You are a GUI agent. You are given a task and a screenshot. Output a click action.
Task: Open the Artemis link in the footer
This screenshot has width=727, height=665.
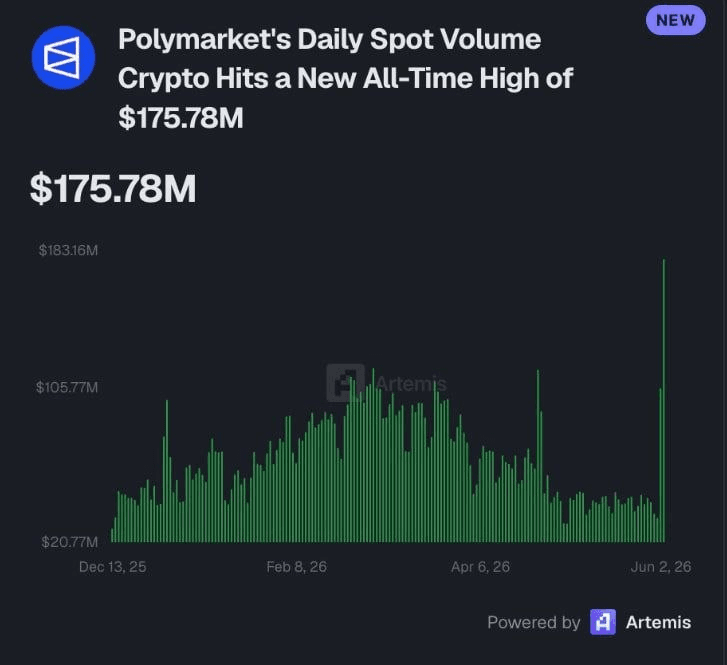pyautogui.click(x=658, y=622)
